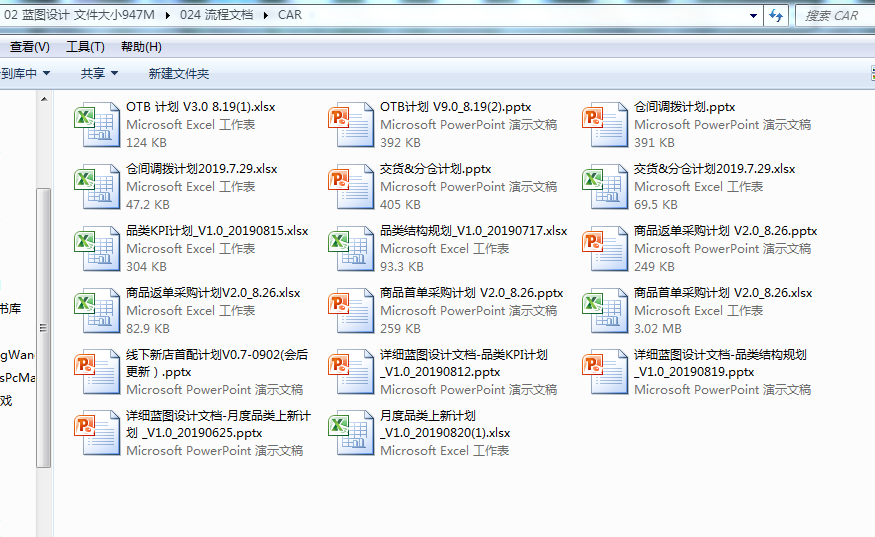Click the refresh button beside the address bar
This screenshot has height=537, width=875.
(x=776, y=15)
